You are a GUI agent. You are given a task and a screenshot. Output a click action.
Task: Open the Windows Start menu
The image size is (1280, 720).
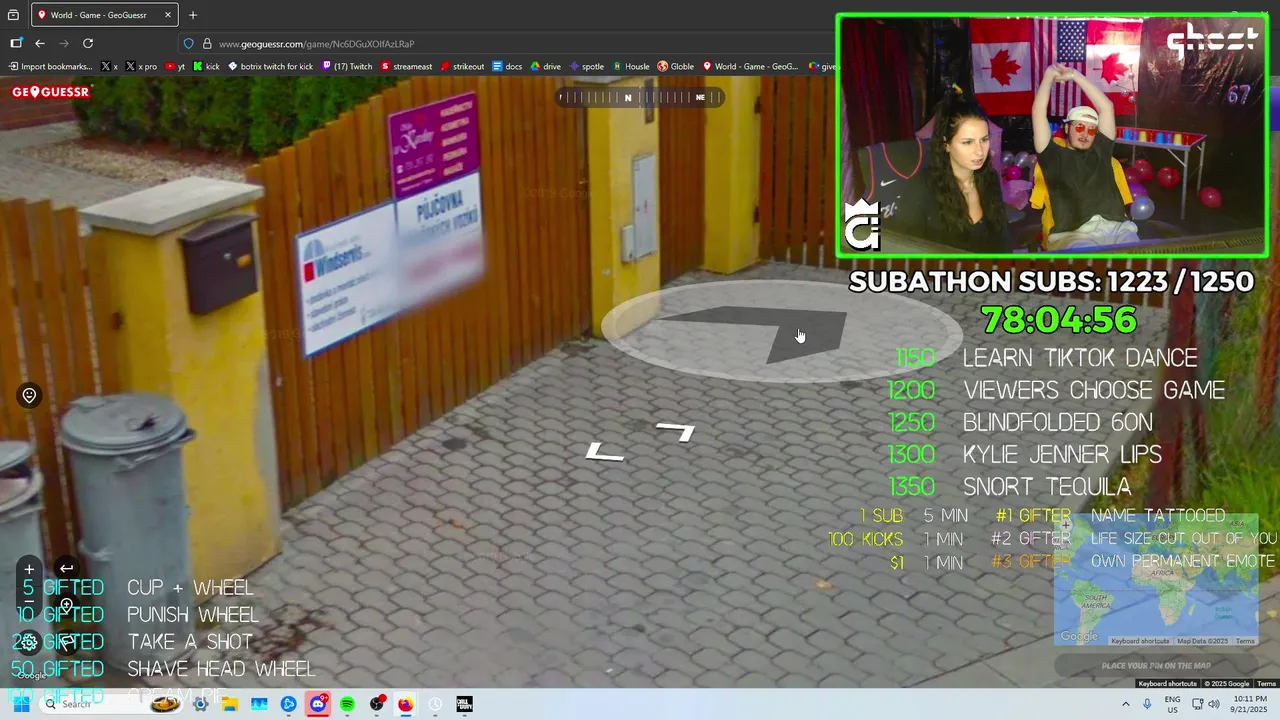coord(20,704)
